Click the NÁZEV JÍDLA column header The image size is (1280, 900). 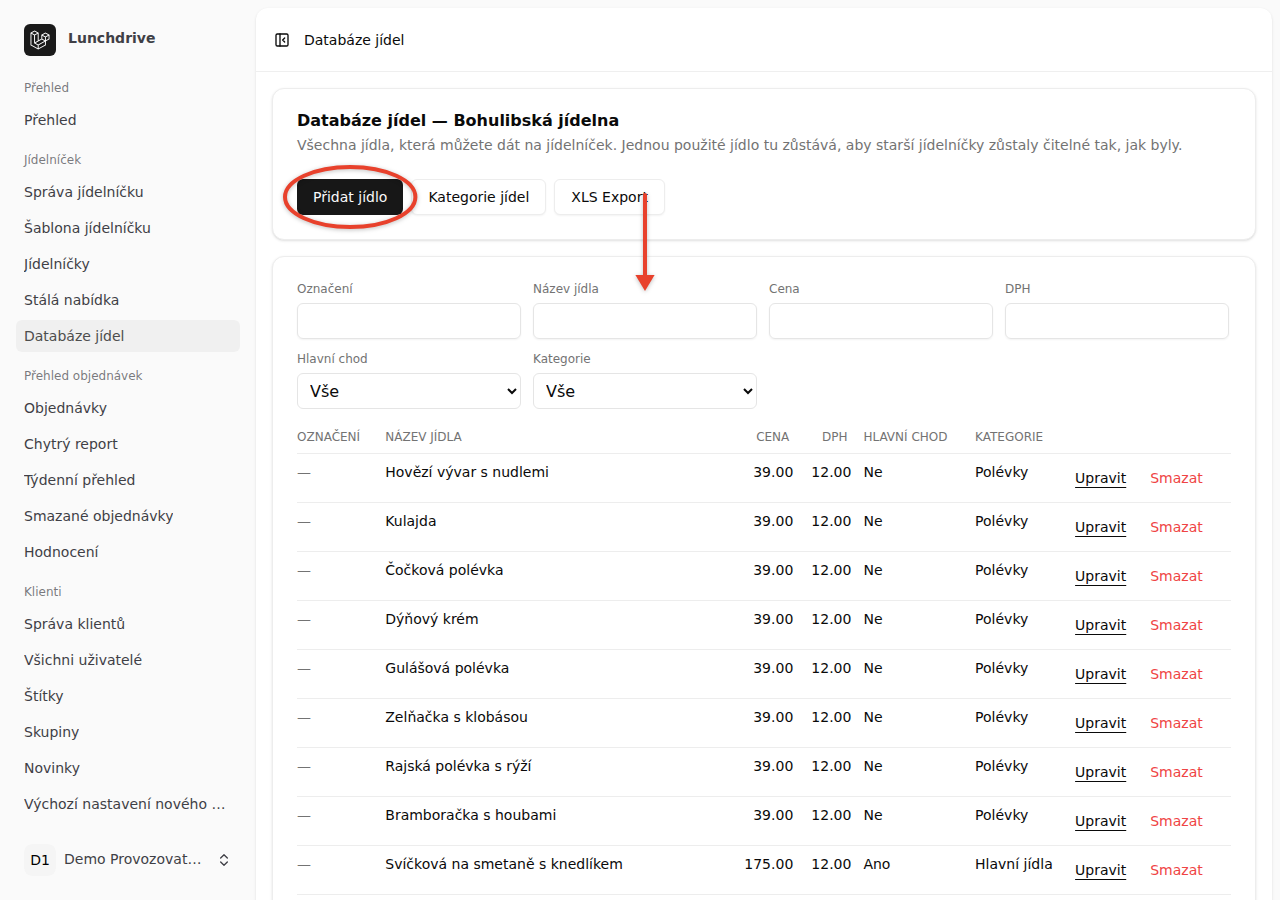[x=423, y=437]
